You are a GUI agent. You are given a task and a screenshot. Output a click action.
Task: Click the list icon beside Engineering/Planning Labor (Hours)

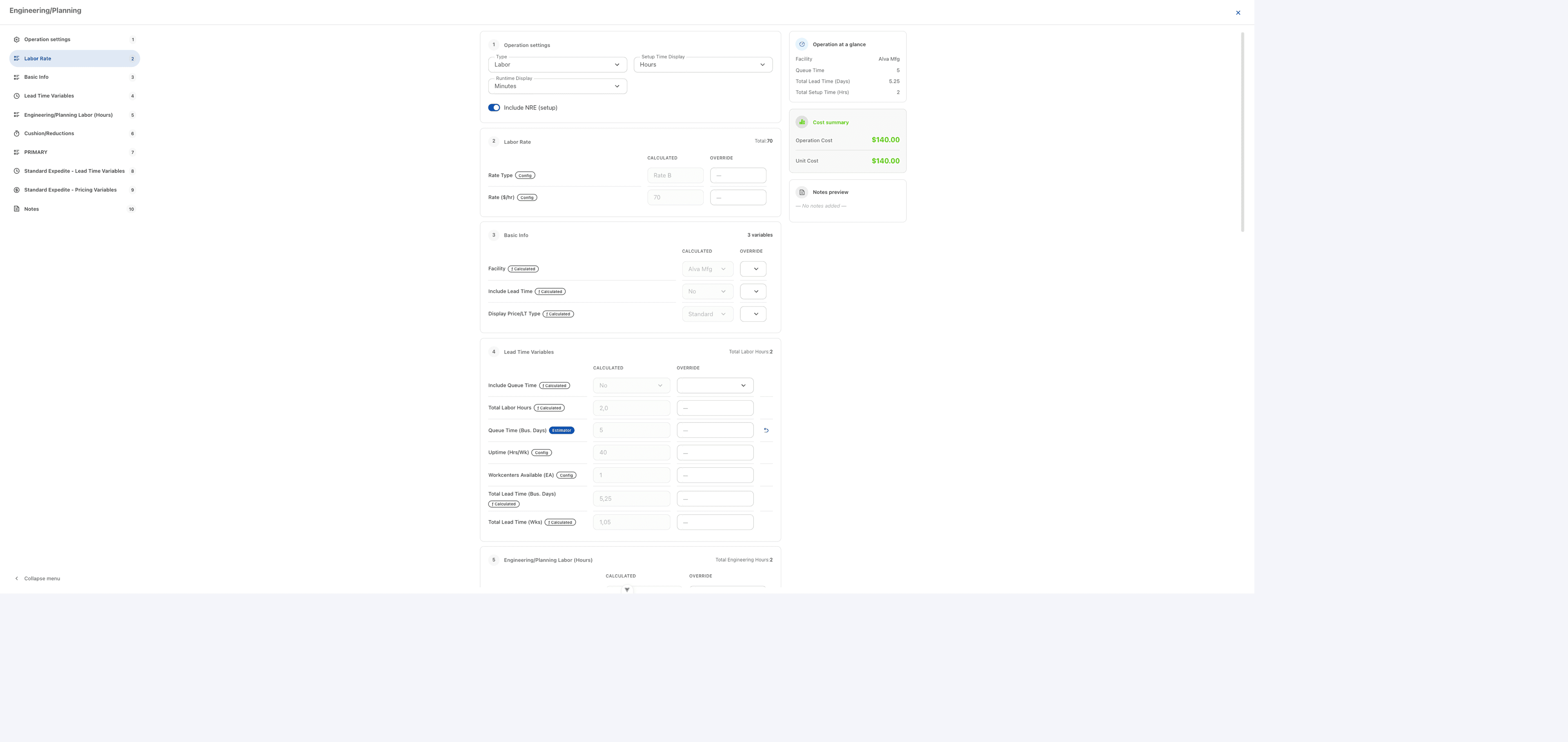[16, 115]
